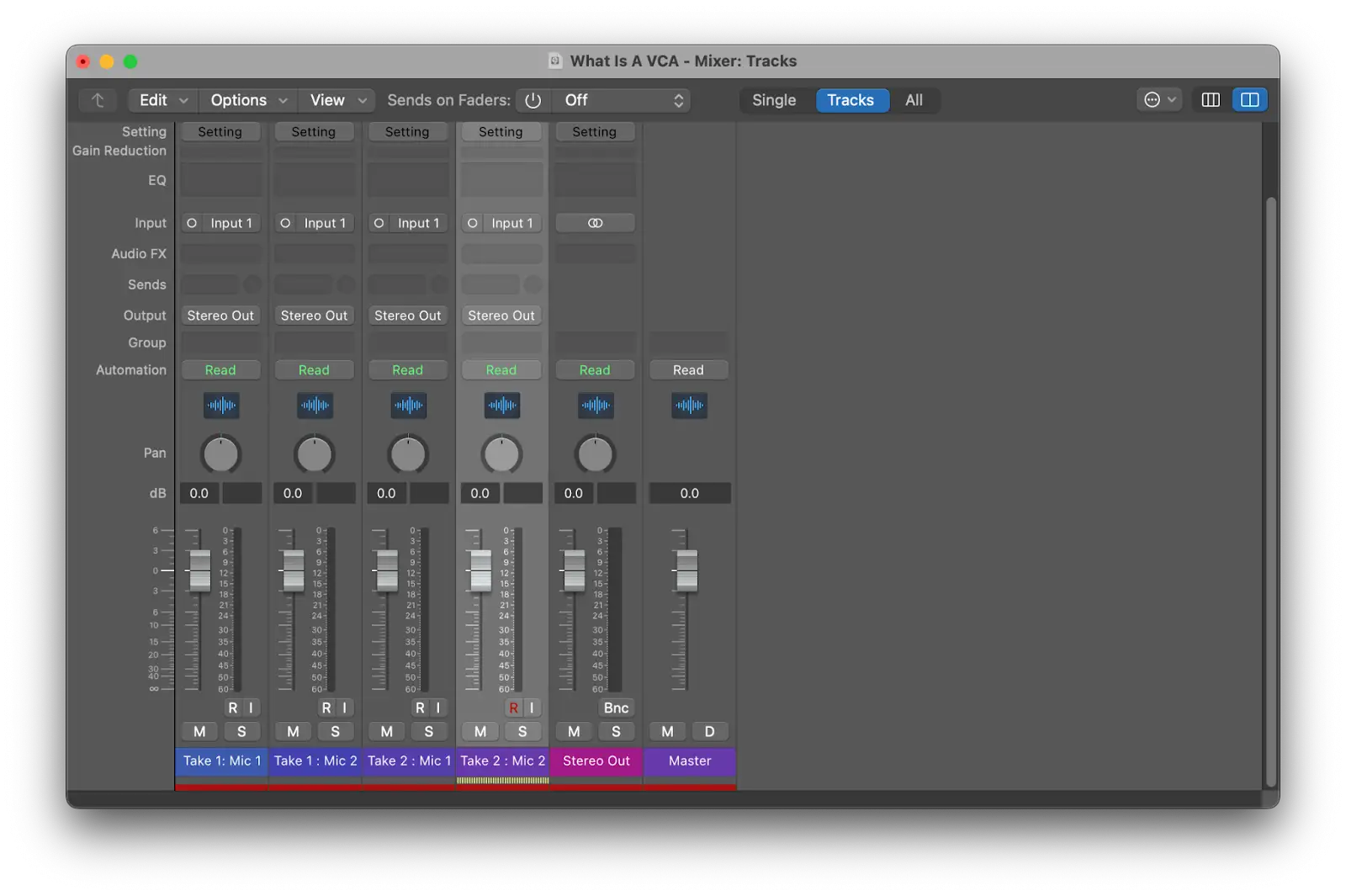Switch to the All mixer tab
Image resolution: width=1346 pixels, height=896 pixels.
point(914,100)
